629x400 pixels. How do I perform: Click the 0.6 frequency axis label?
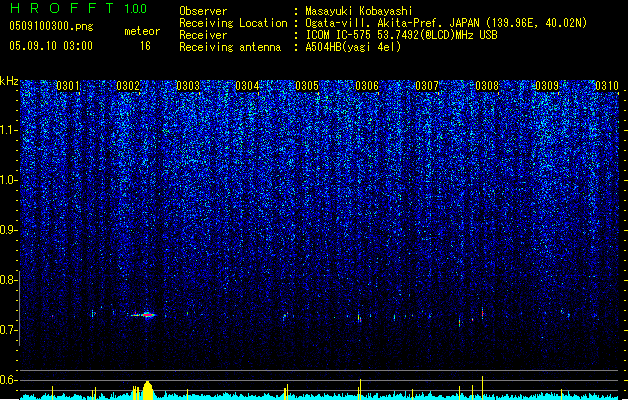pos(9,380)
